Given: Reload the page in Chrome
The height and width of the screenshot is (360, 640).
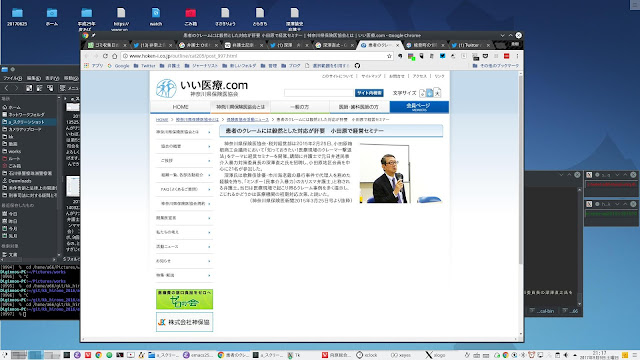Looking at the screenshot, I should pos(105,56).
